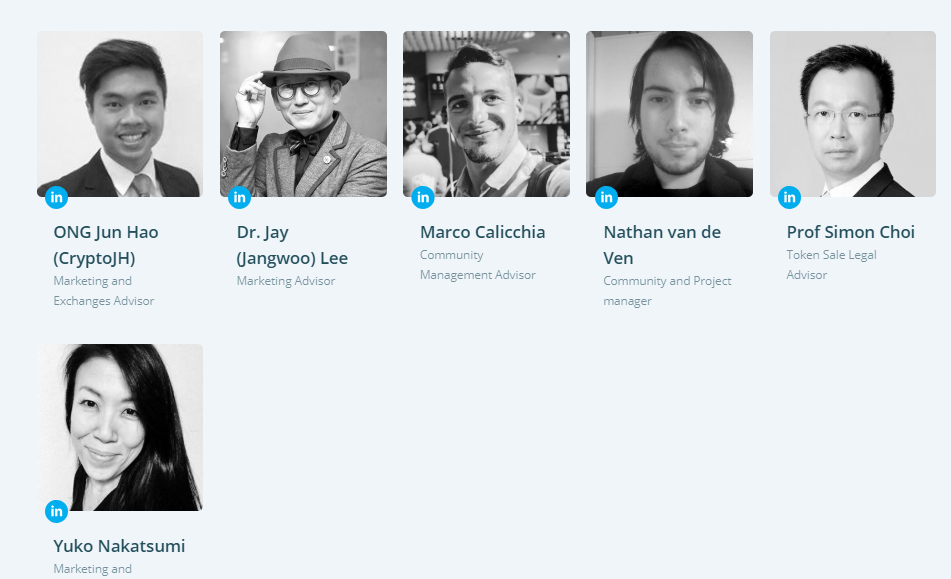Click the name Dr. Jay (Jangwoo) Lee
The image size is (951, 579).
coord(292,245)
